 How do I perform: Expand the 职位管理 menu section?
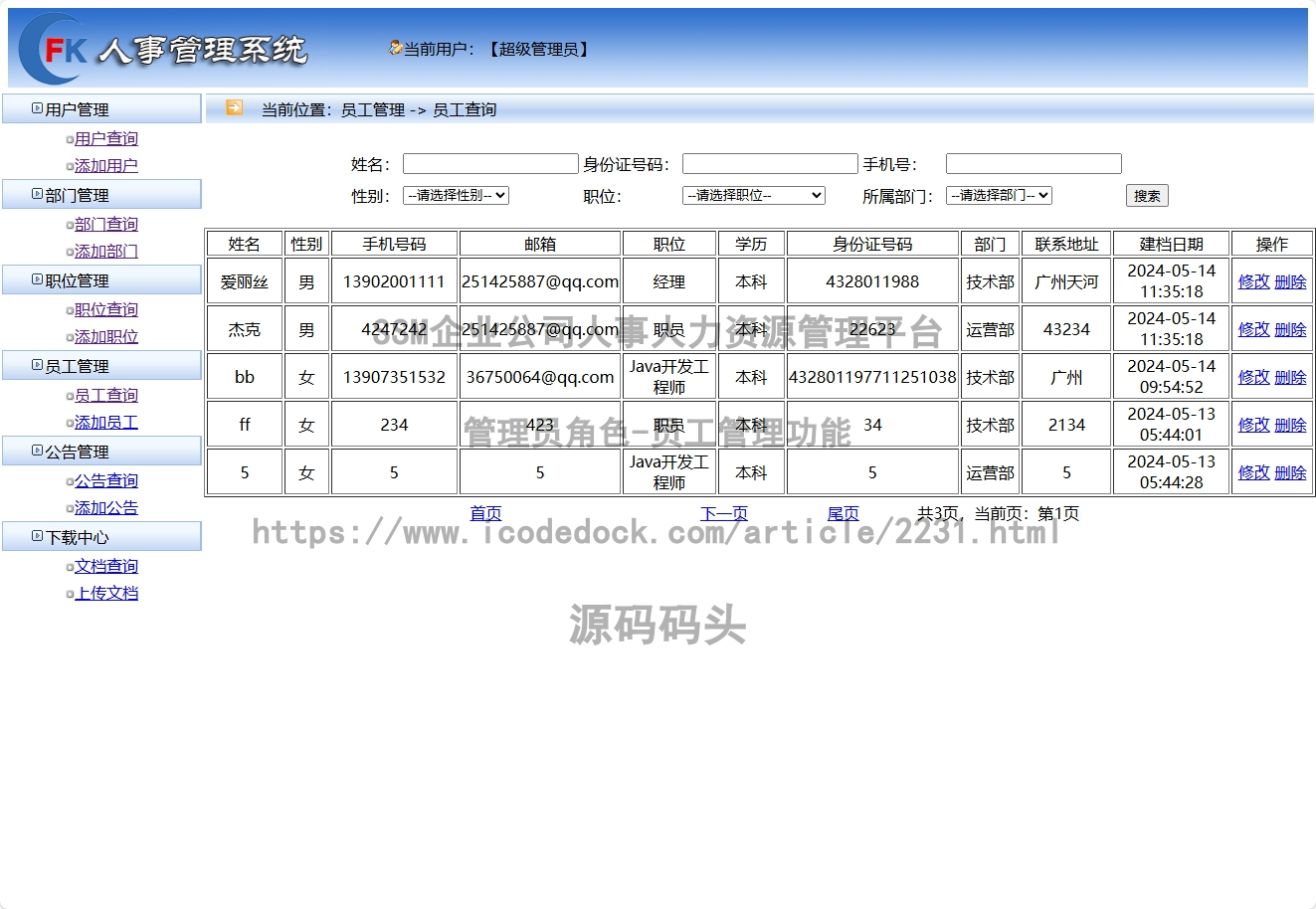[101, 280]
